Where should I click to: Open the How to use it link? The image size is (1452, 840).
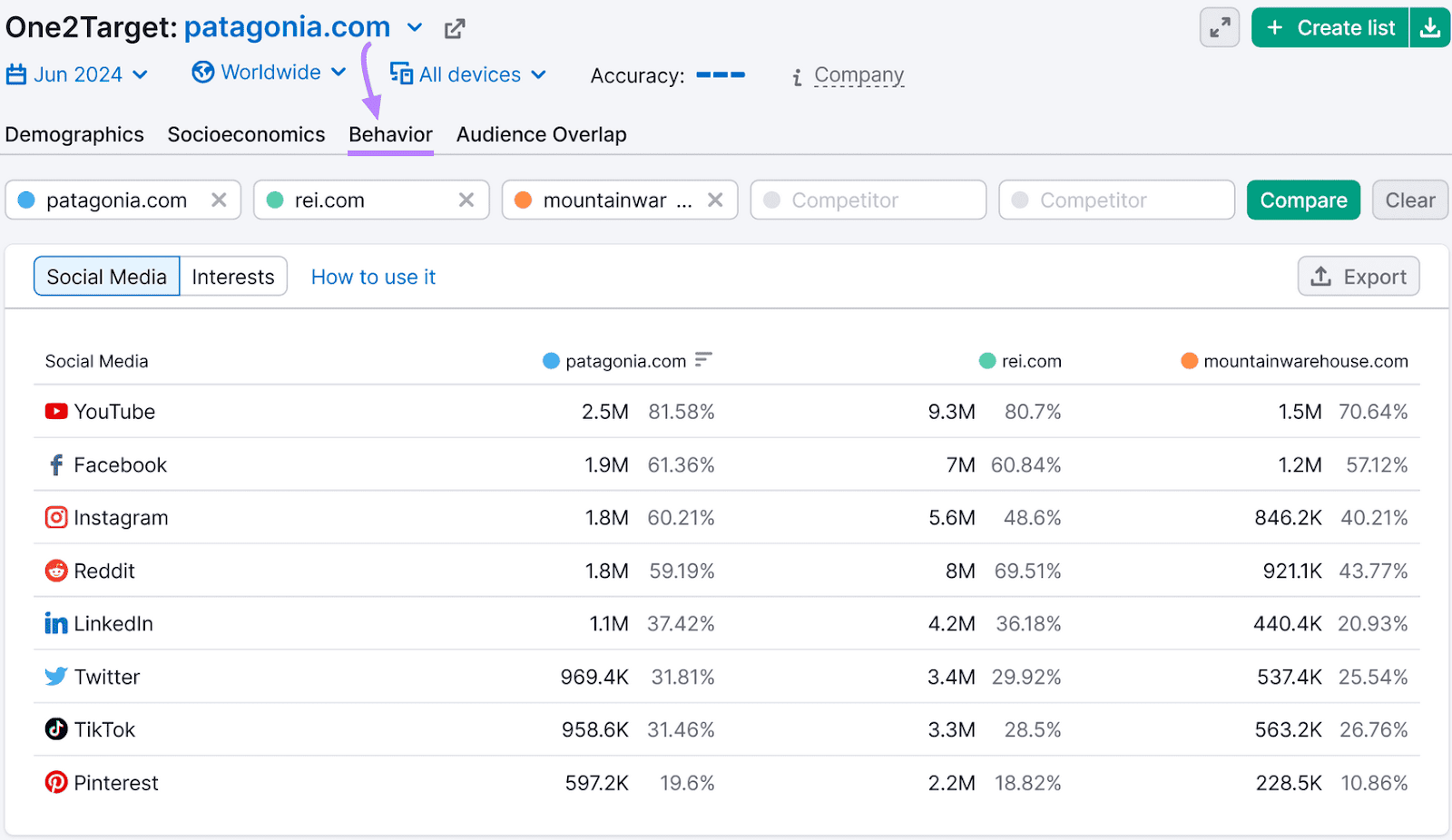[x=373, y=277]
